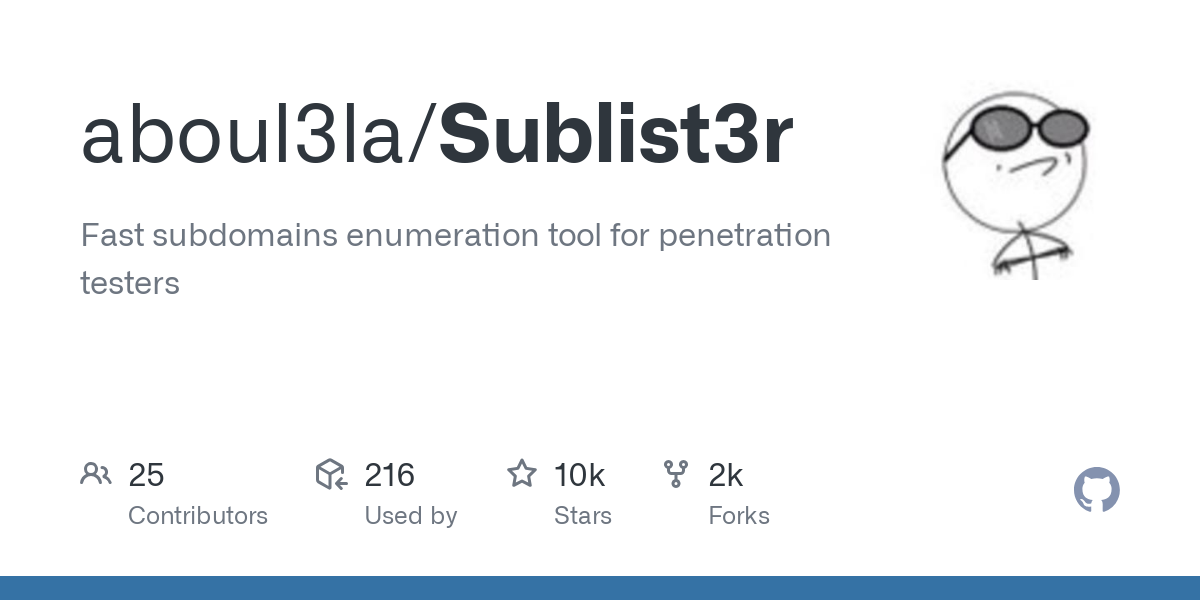The image size is (1200, 600).
Task: Click the Contributors label
Action: pos(198,516)
